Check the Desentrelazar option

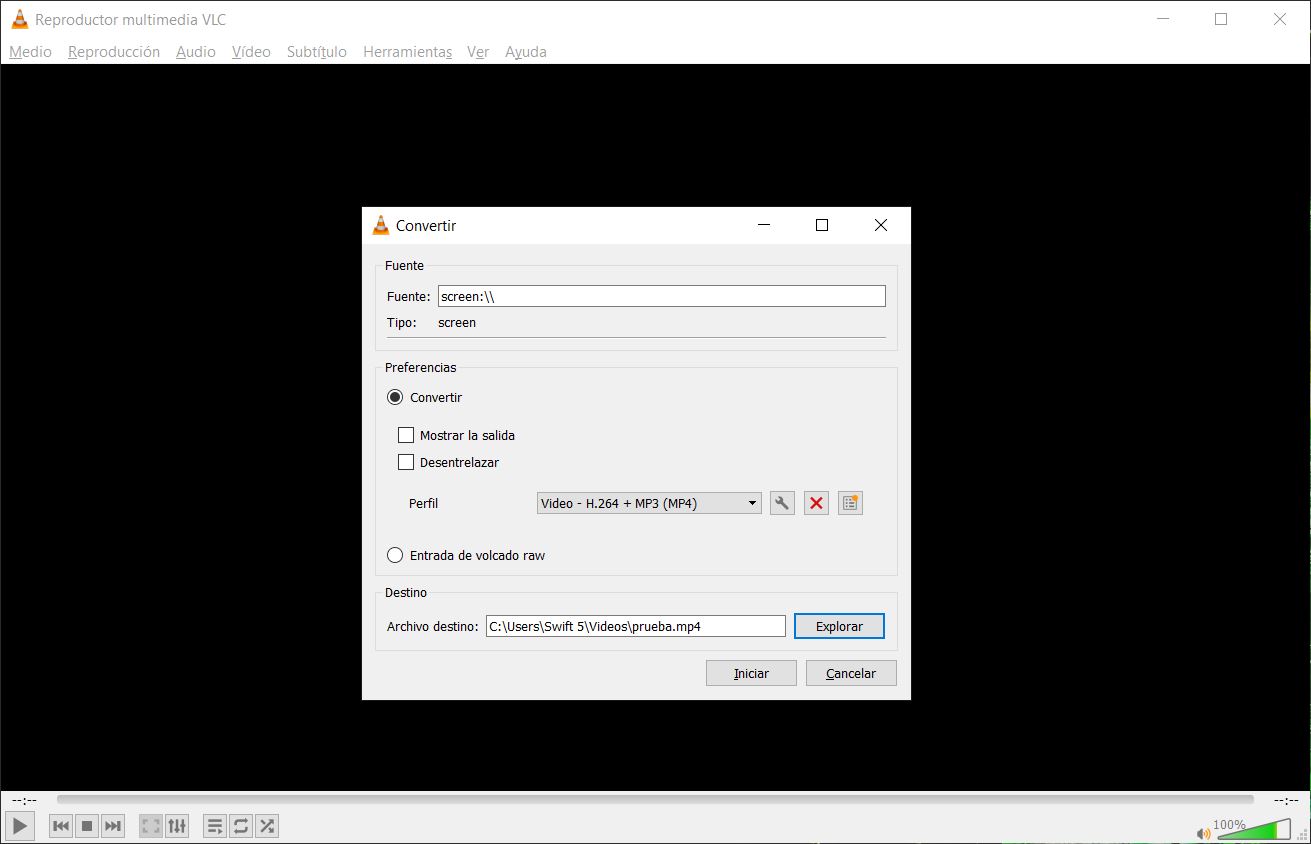(406, 462)
